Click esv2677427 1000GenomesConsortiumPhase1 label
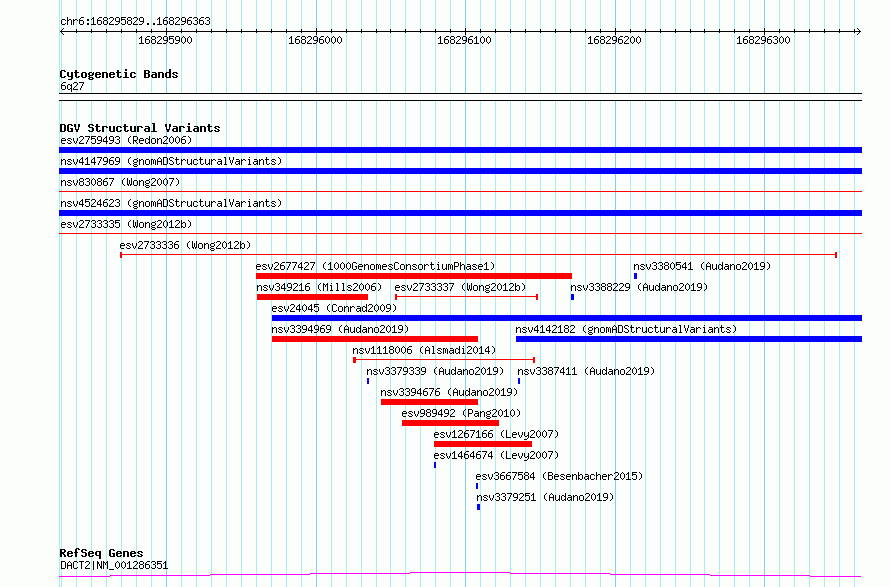 [x=375, y=266]
